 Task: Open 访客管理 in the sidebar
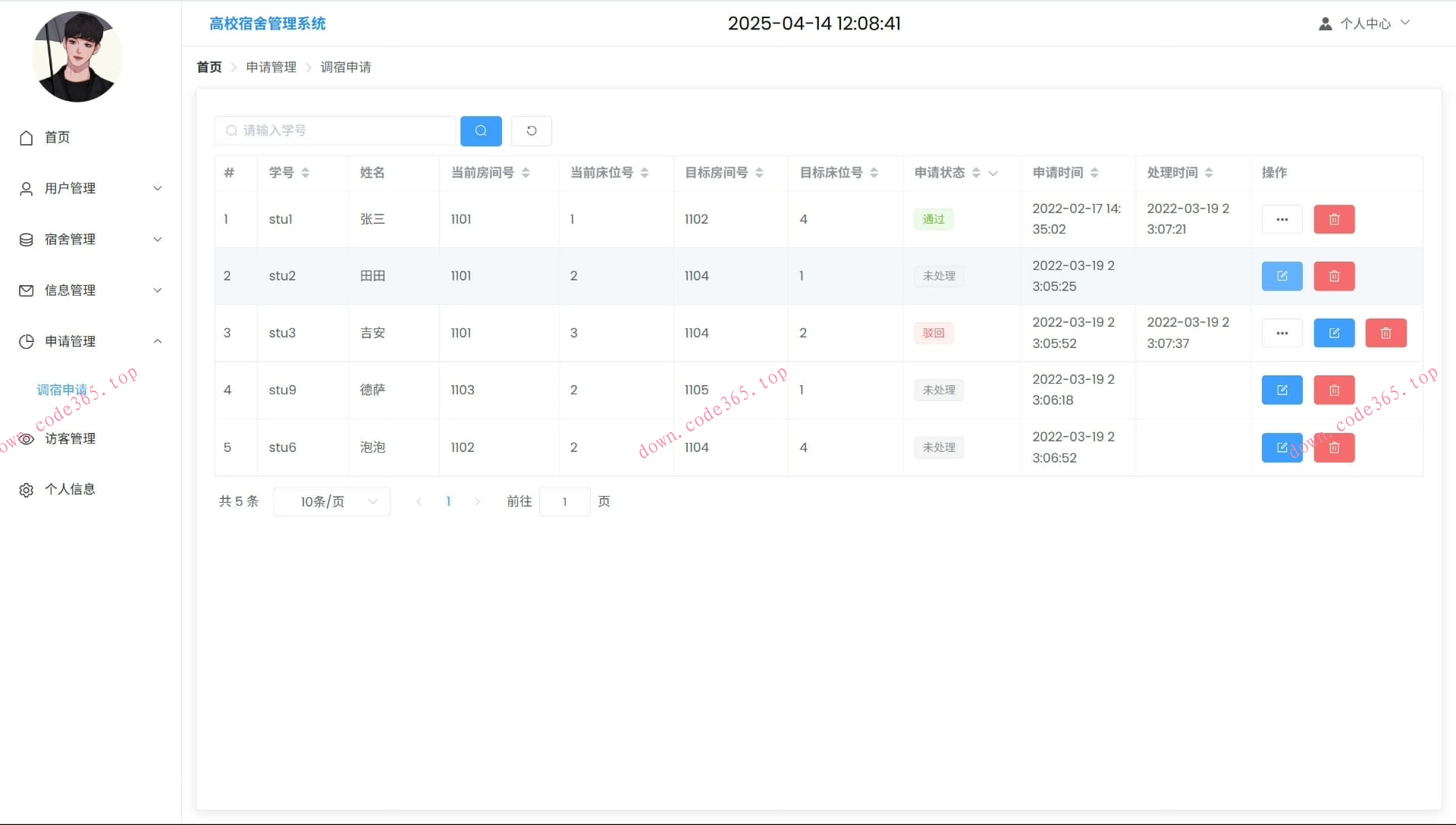[70, 438]
